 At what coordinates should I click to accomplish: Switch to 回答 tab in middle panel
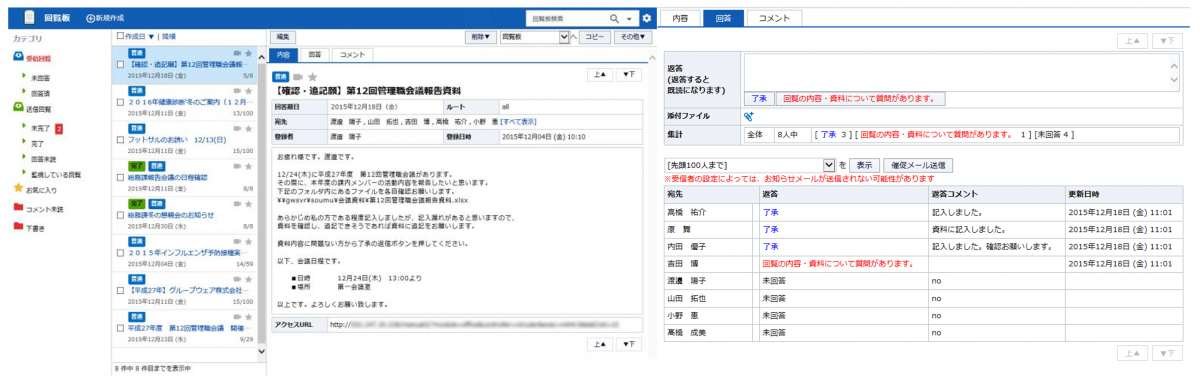(x=314, y=54)
